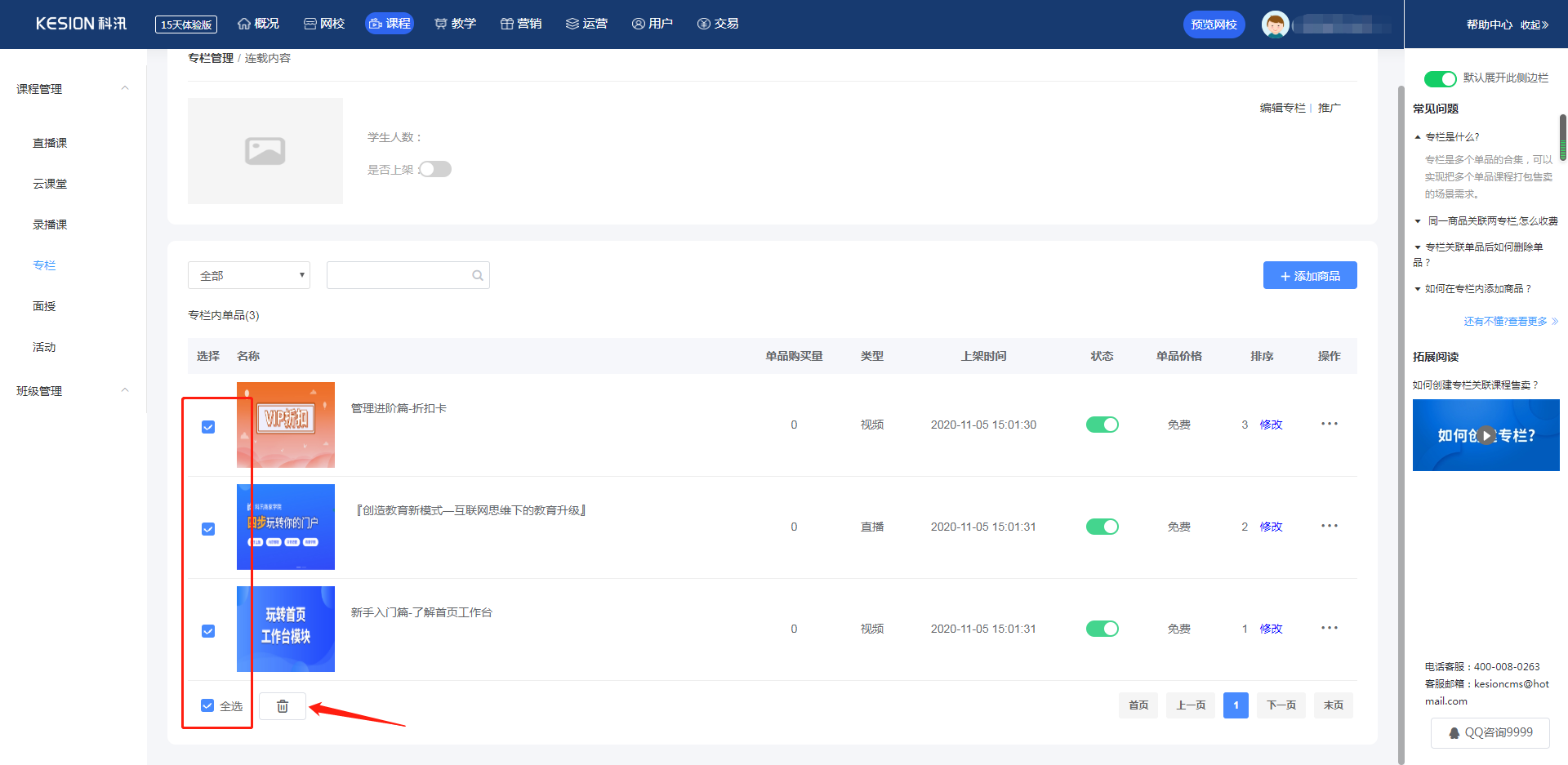Play the 如何创建专栏 video
The image size is (1568, 765).
1486,435
